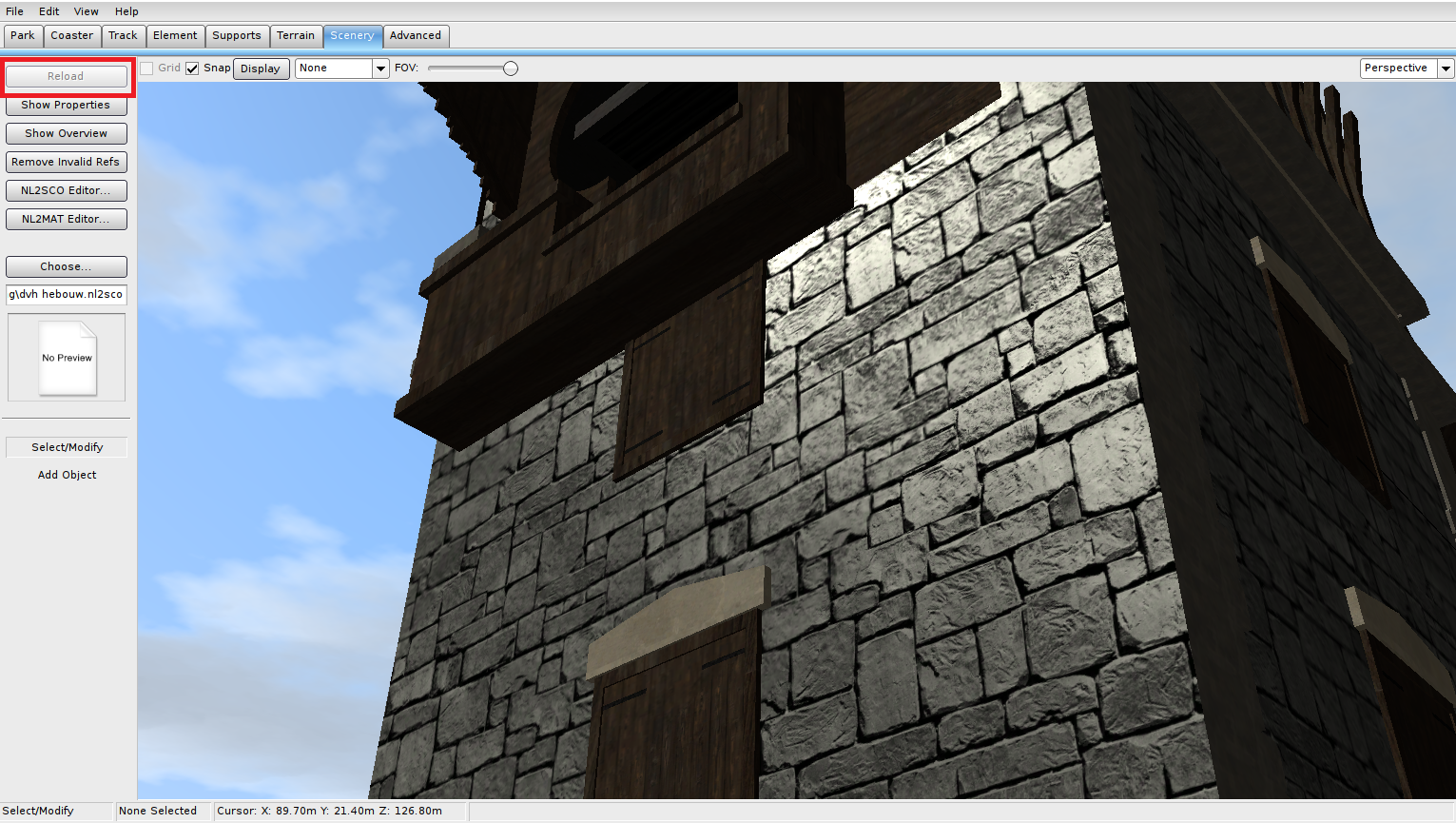Launch the NL2SCO Editor
Image resolution: width=1456 pixels, height=823 pixels.
66,190
